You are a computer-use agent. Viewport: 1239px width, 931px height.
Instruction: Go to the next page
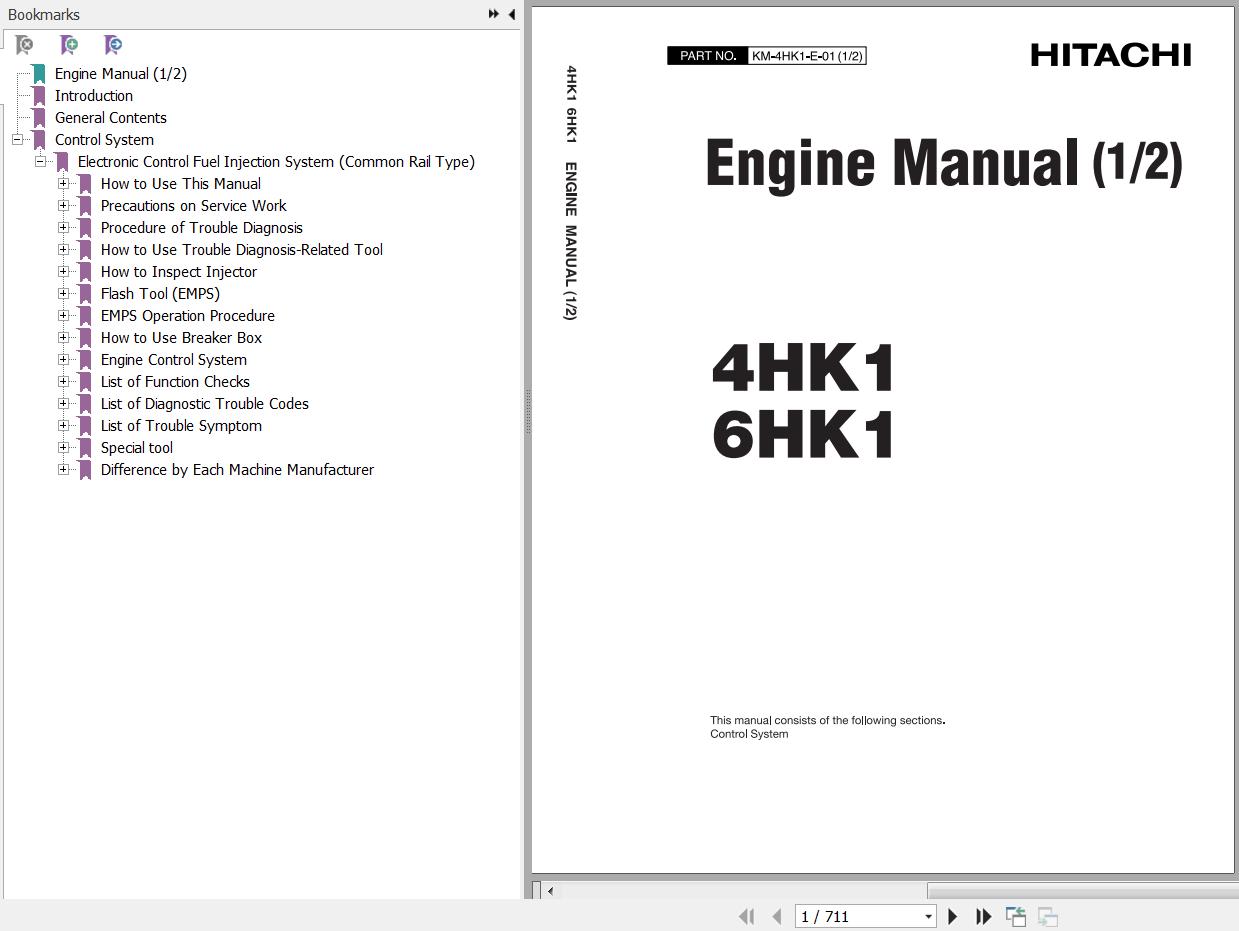click(x=953, y=916)
